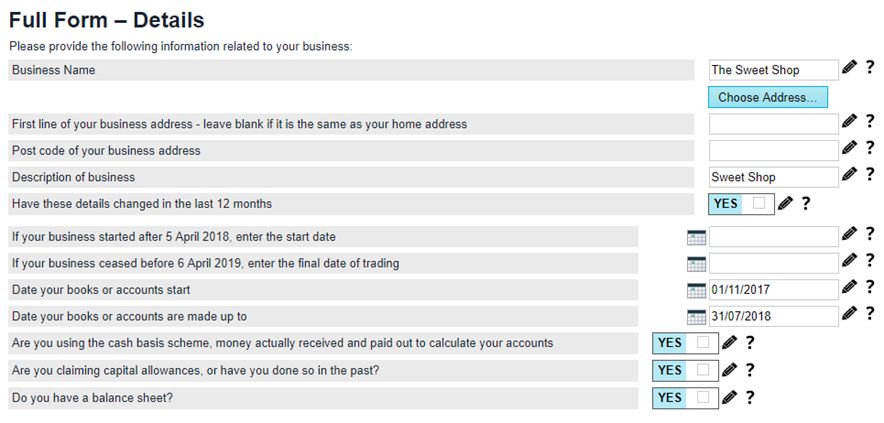Click the pencil icon for cash basis question
Viewport: 884px width, 423px height.
coord(729,343)
